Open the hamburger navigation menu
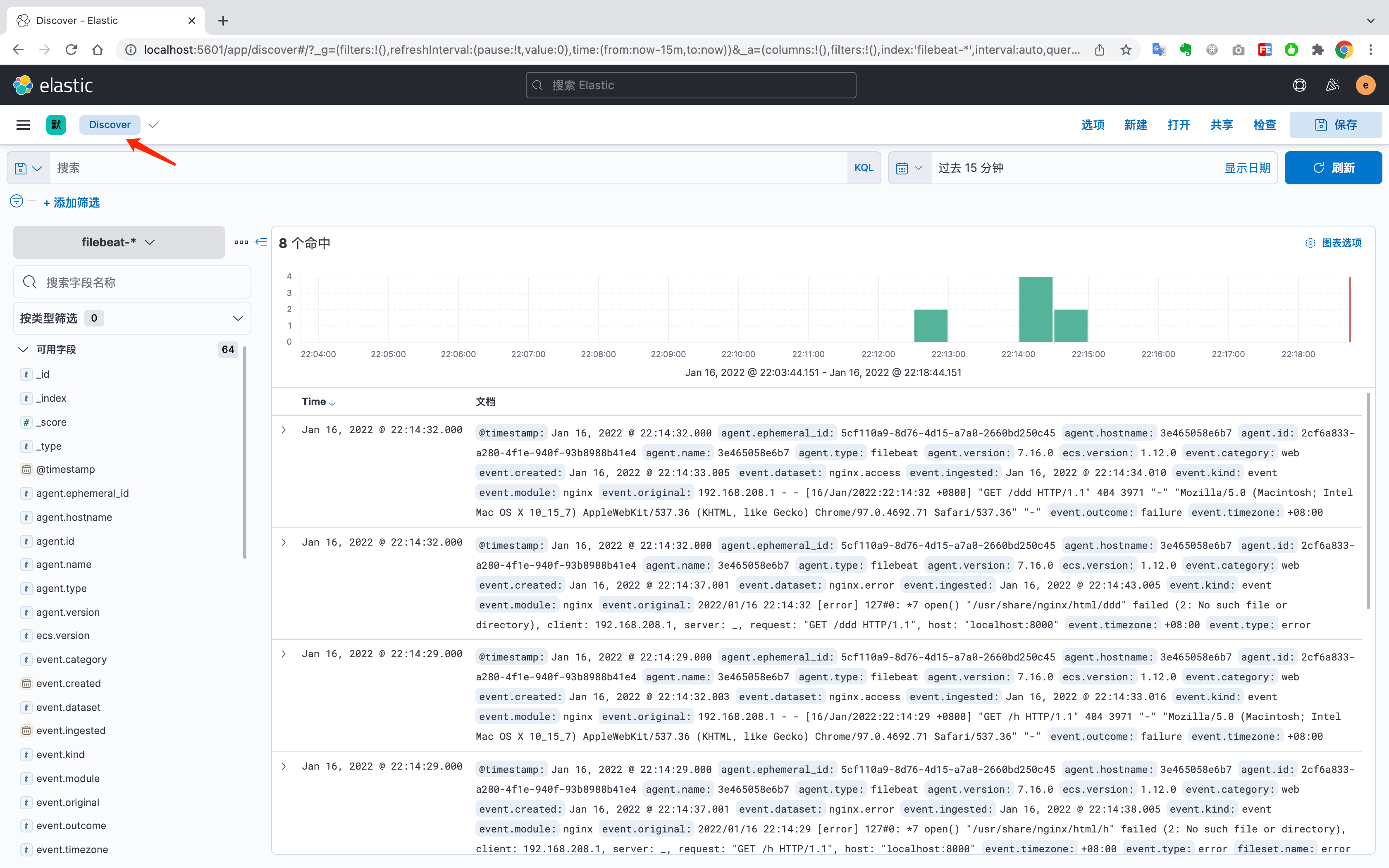 23,124
